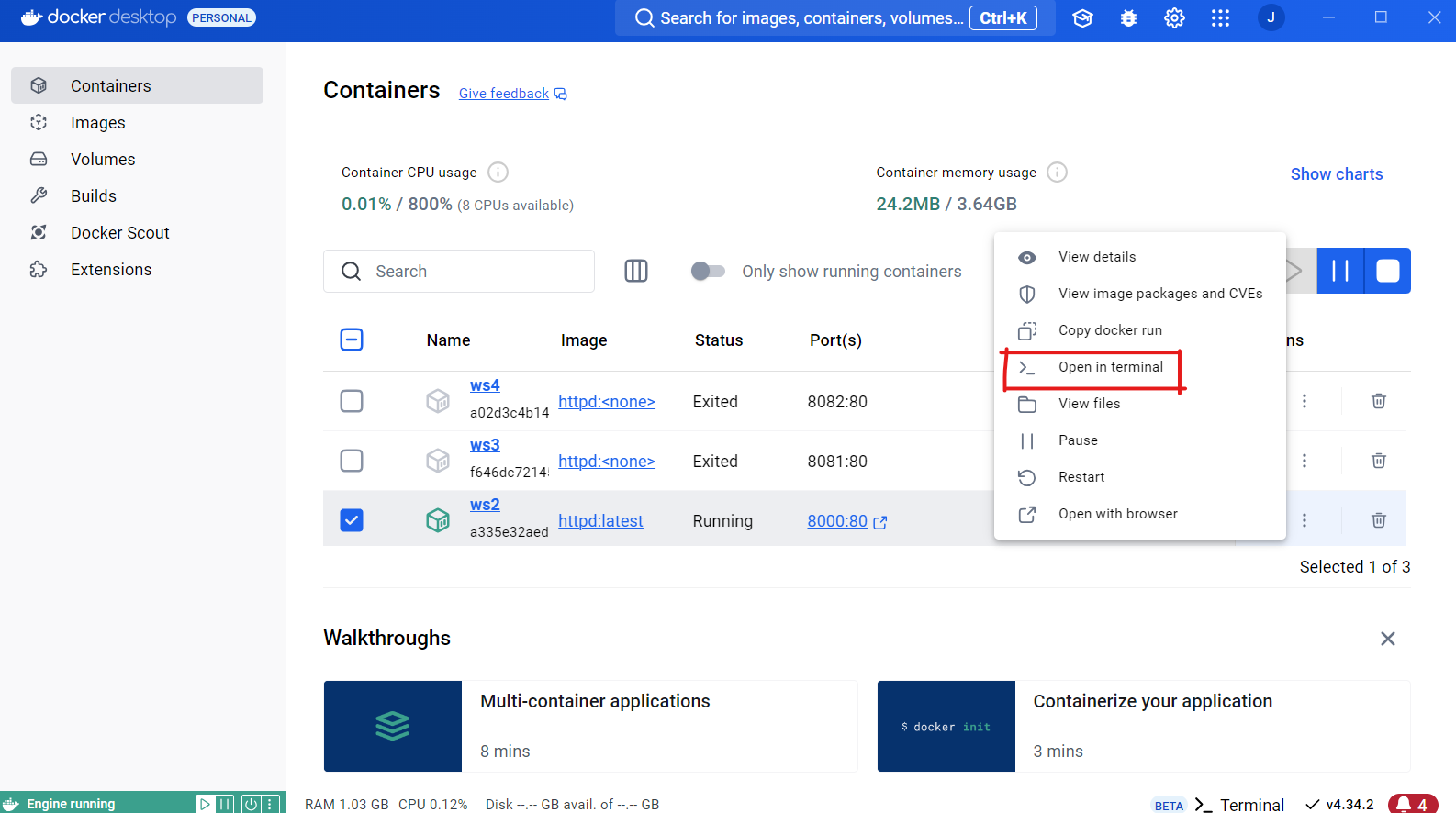Click the global search bar in the header
Screen dimensions: 1456x813
coord(835,17)
